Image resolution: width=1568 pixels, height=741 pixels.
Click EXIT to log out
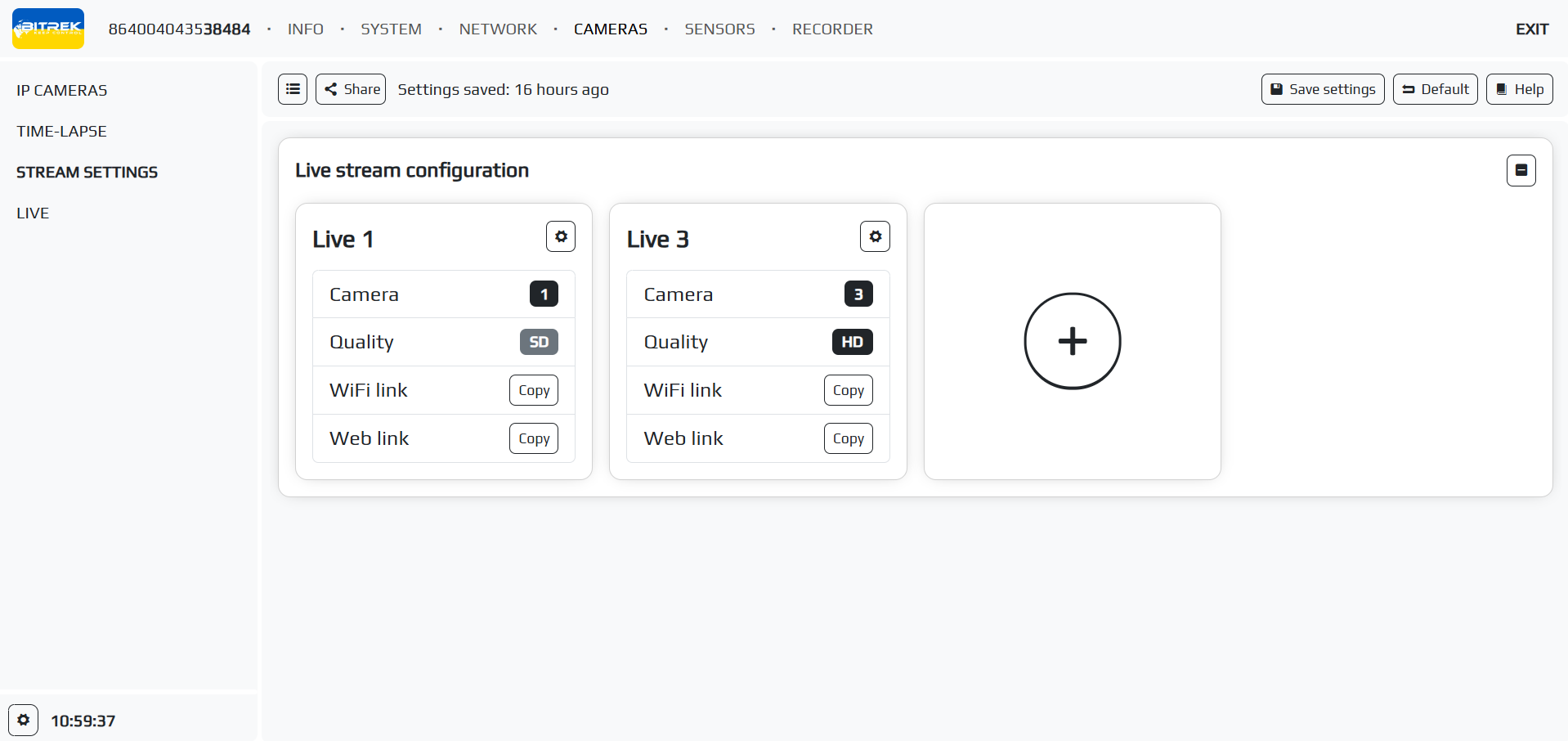pos(1531,29)
